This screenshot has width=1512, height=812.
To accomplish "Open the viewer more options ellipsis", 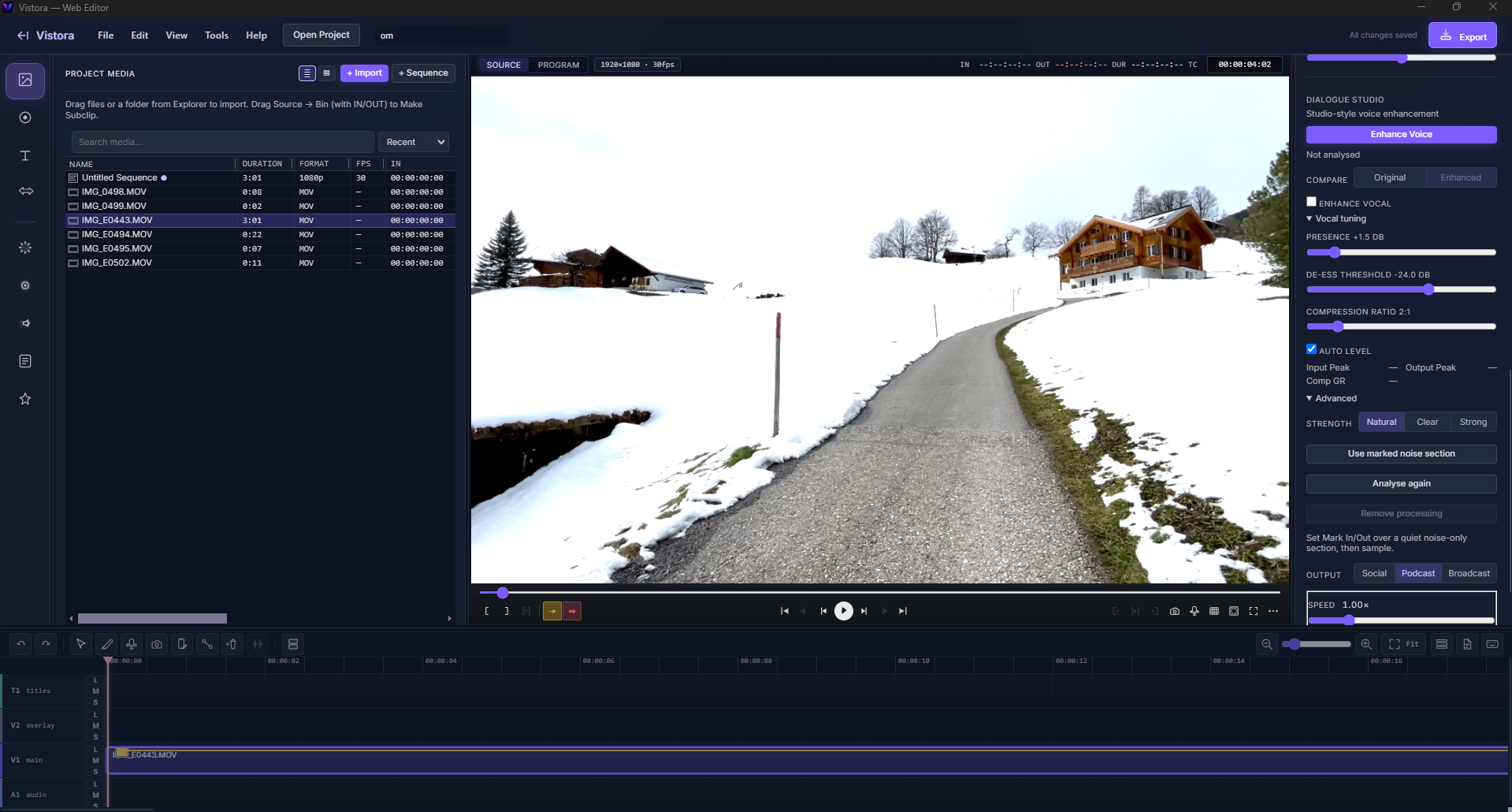I will [x=1273, y=611].
